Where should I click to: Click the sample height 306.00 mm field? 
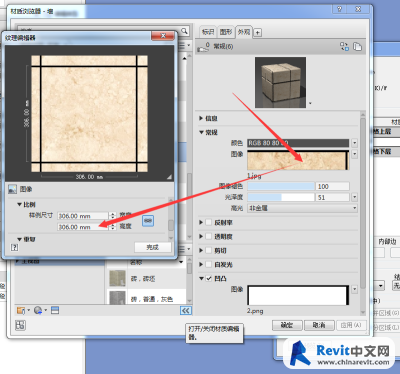point(83,227)
